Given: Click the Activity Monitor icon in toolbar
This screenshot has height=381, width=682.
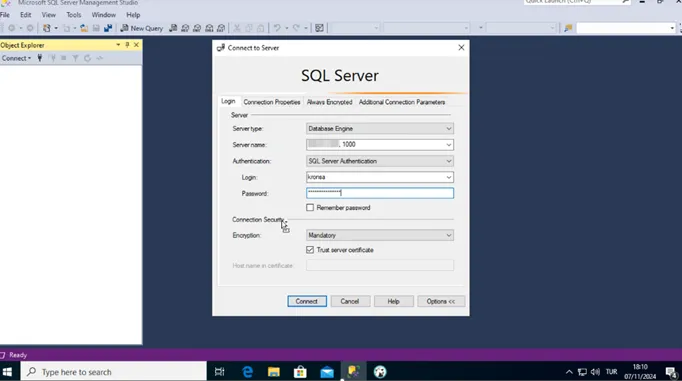Looking at the screenshot, I should [x=319, y=28].
